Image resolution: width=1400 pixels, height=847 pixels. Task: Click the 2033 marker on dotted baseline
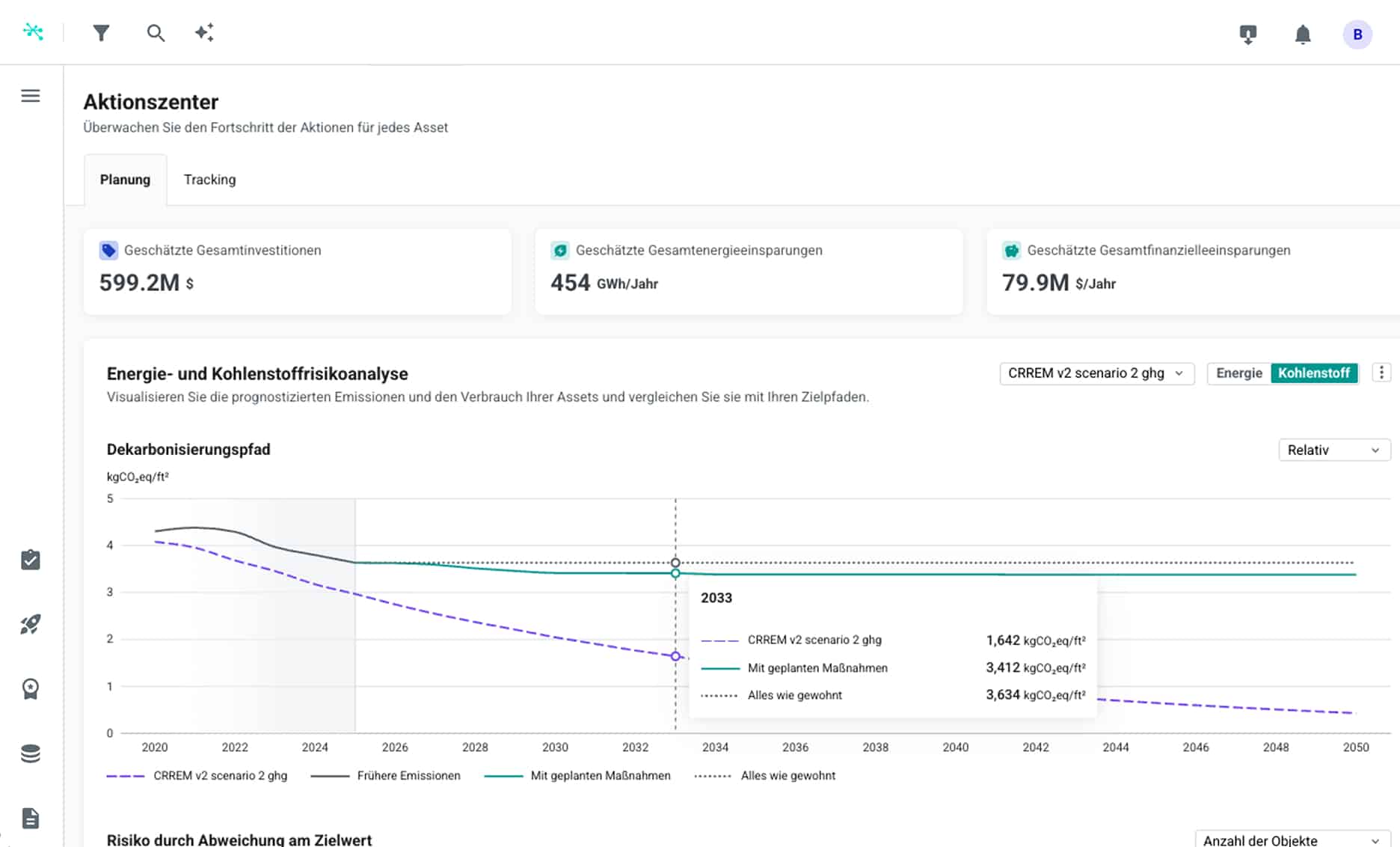675,563
